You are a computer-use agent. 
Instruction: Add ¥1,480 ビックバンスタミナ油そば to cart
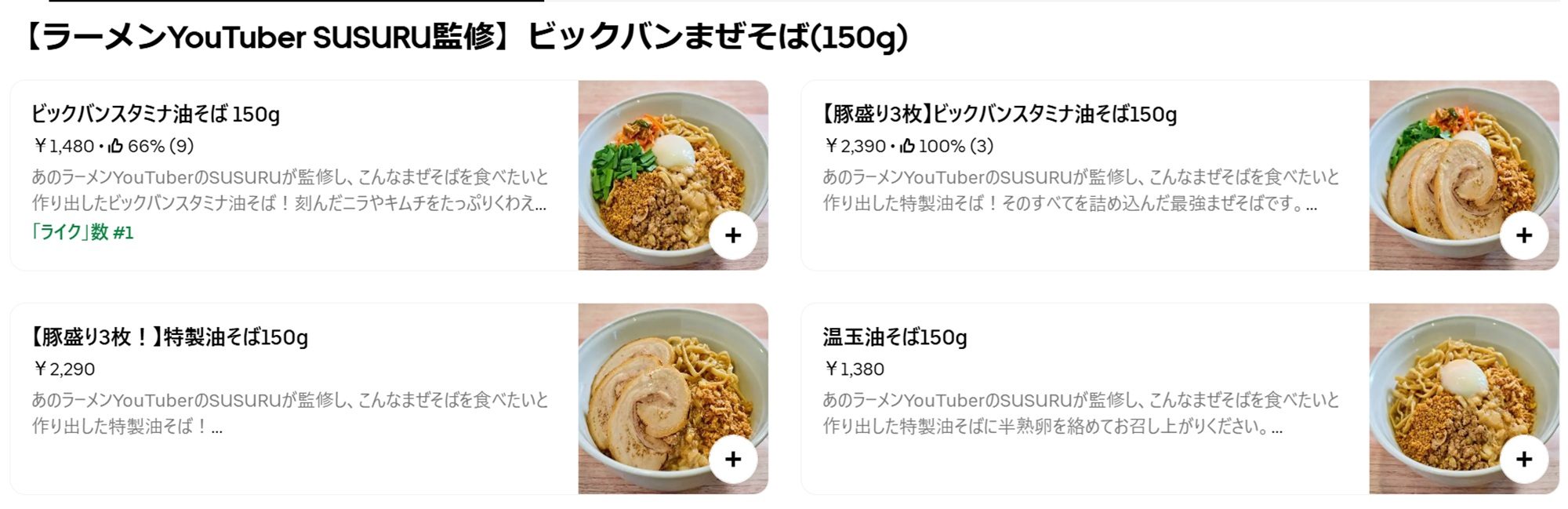coord(732,235)
